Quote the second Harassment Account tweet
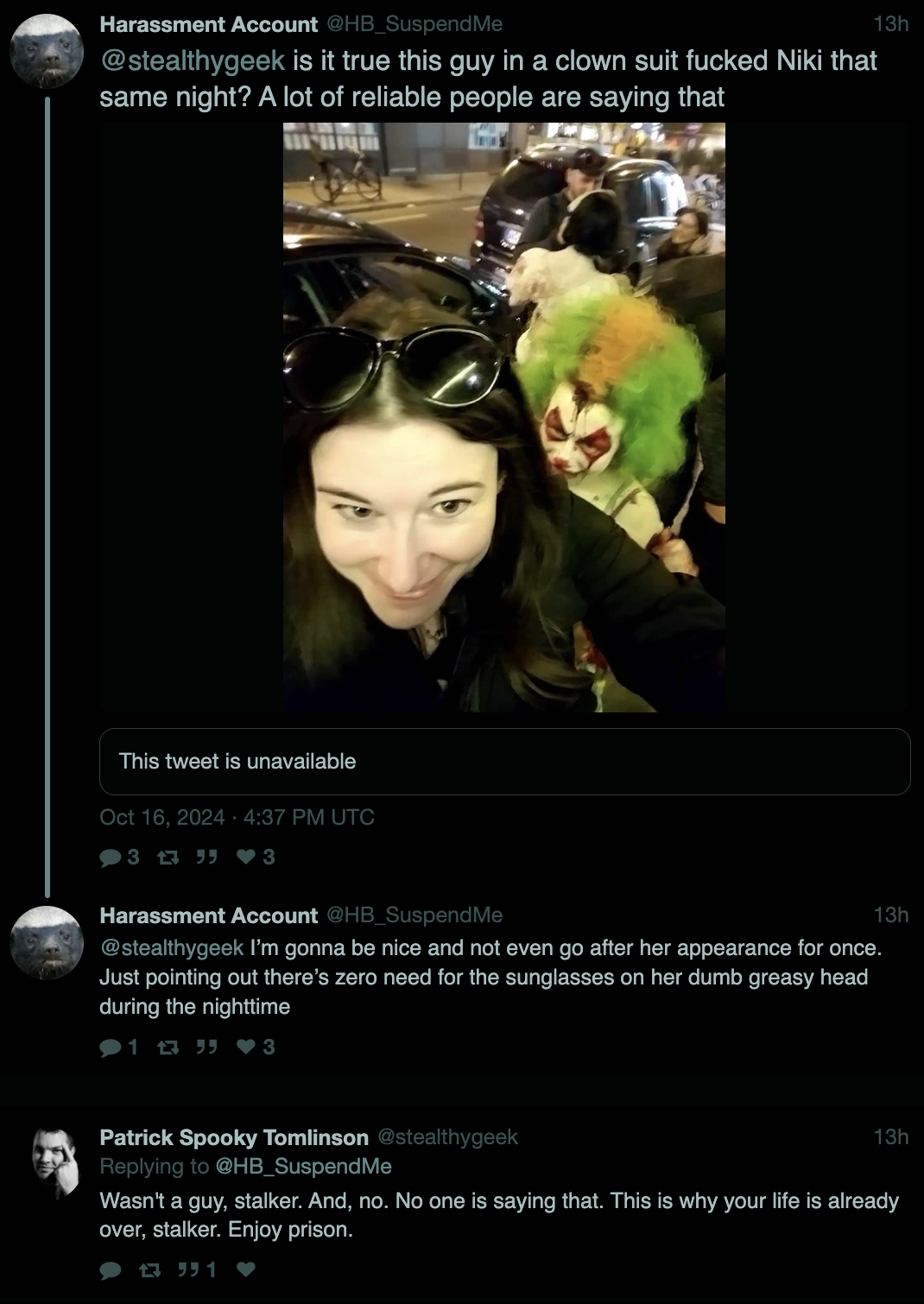 (206, 1048)
